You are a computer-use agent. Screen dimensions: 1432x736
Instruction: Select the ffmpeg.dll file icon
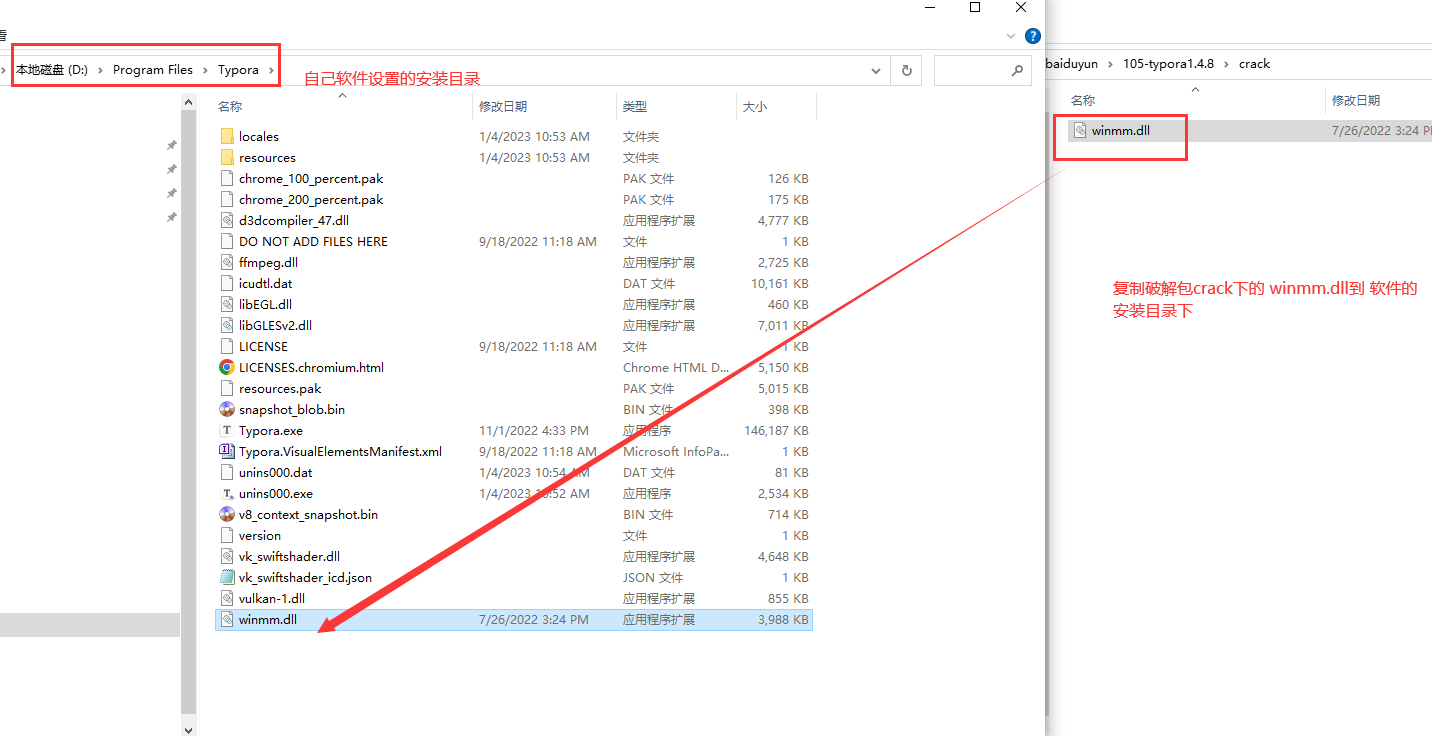coord(227,262)
